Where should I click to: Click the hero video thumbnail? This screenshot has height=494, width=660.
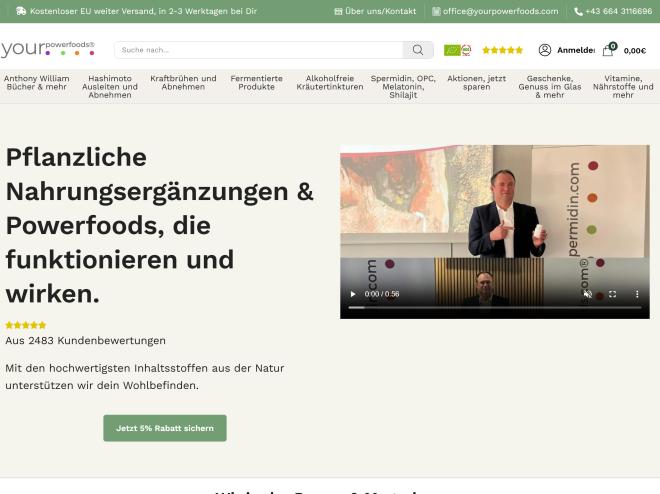495,232
